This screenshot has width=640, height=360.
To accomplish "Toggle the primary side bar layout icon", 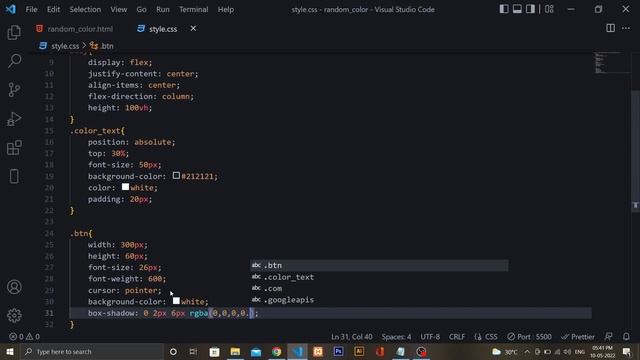I will pyautogui.click(x=504, y=9).
